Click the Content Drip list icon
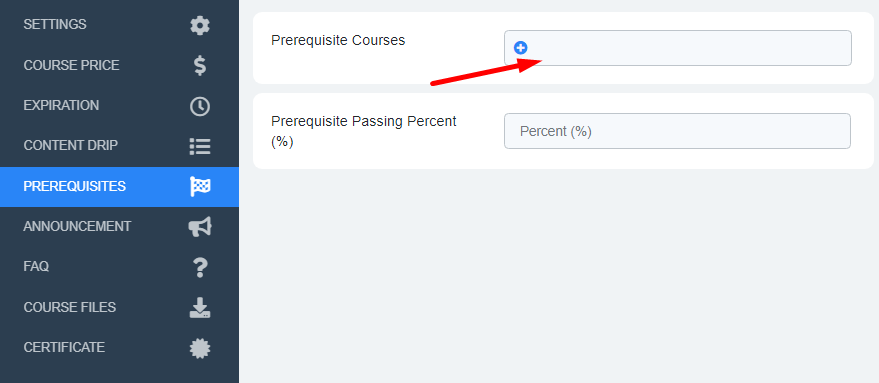This screenshot has height=383, width=879. point(200,146)
